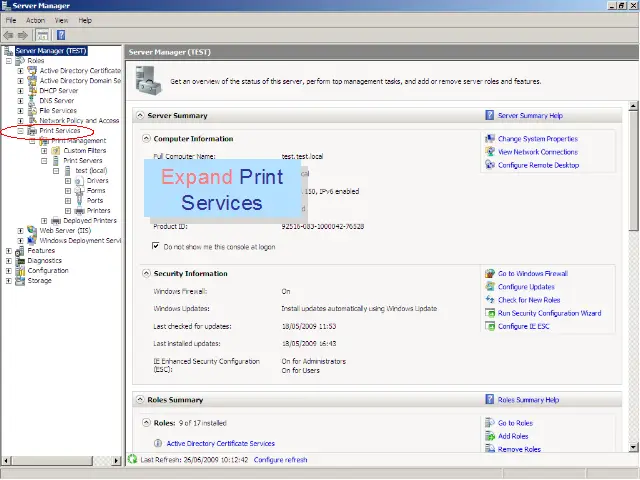Click the Web Server (IIS) icon
The image size is (640, 480).
pos(32,231)
